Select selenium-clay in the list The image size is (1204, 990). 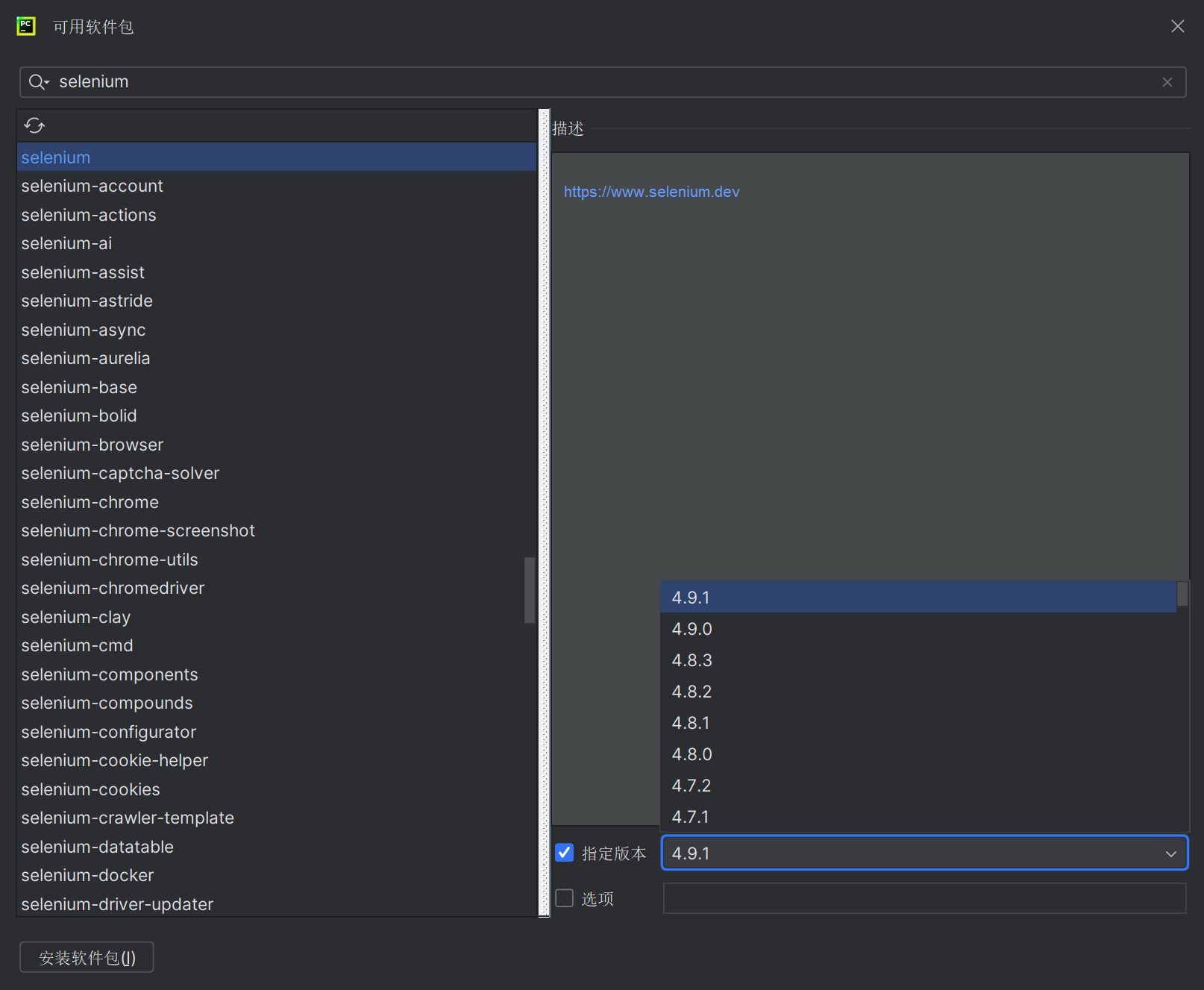coord(277,617)
